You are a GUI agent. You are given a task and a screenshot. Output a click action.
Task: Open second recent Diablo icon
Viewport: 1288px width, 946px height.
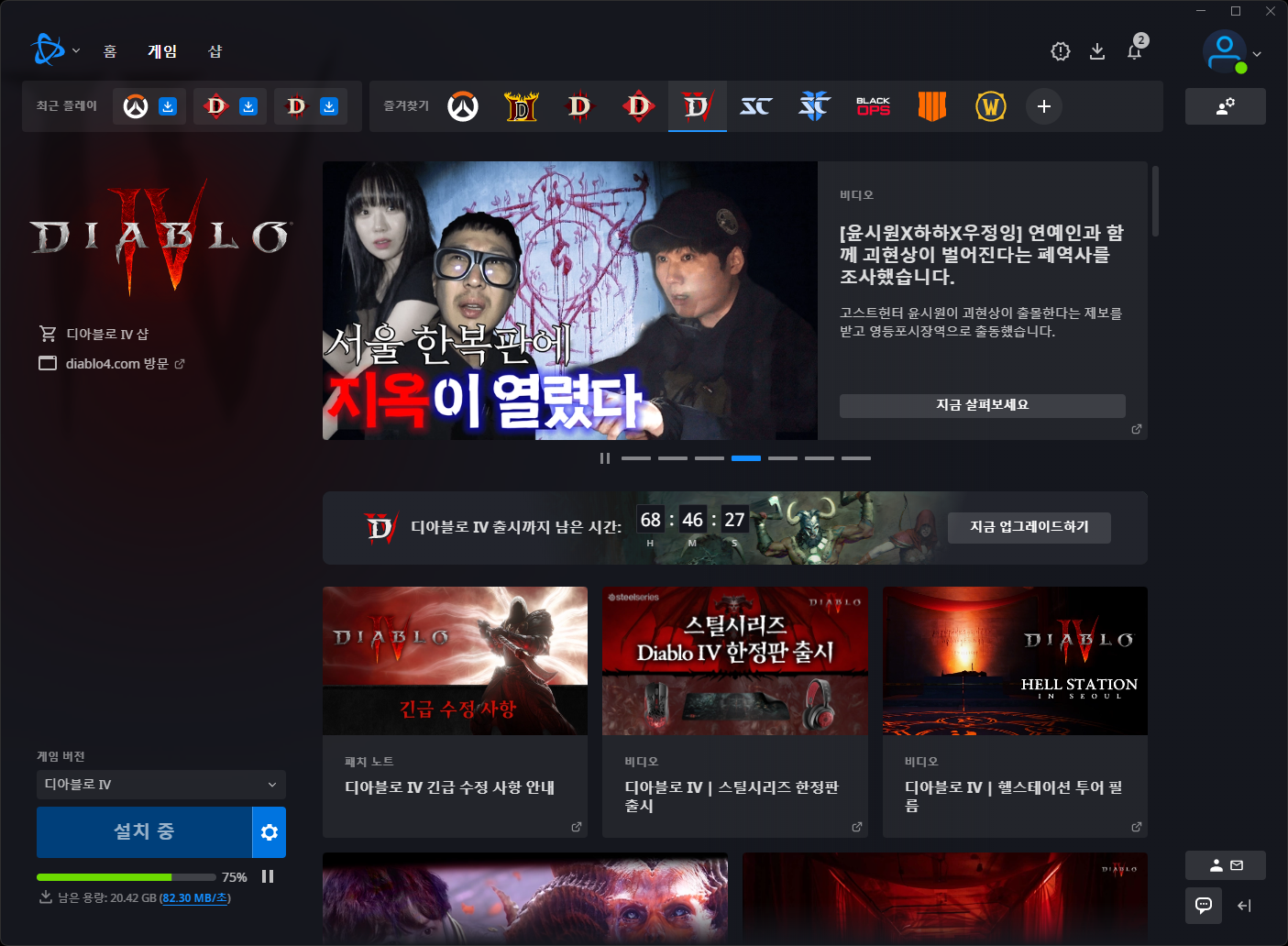[x=297, y=106]
